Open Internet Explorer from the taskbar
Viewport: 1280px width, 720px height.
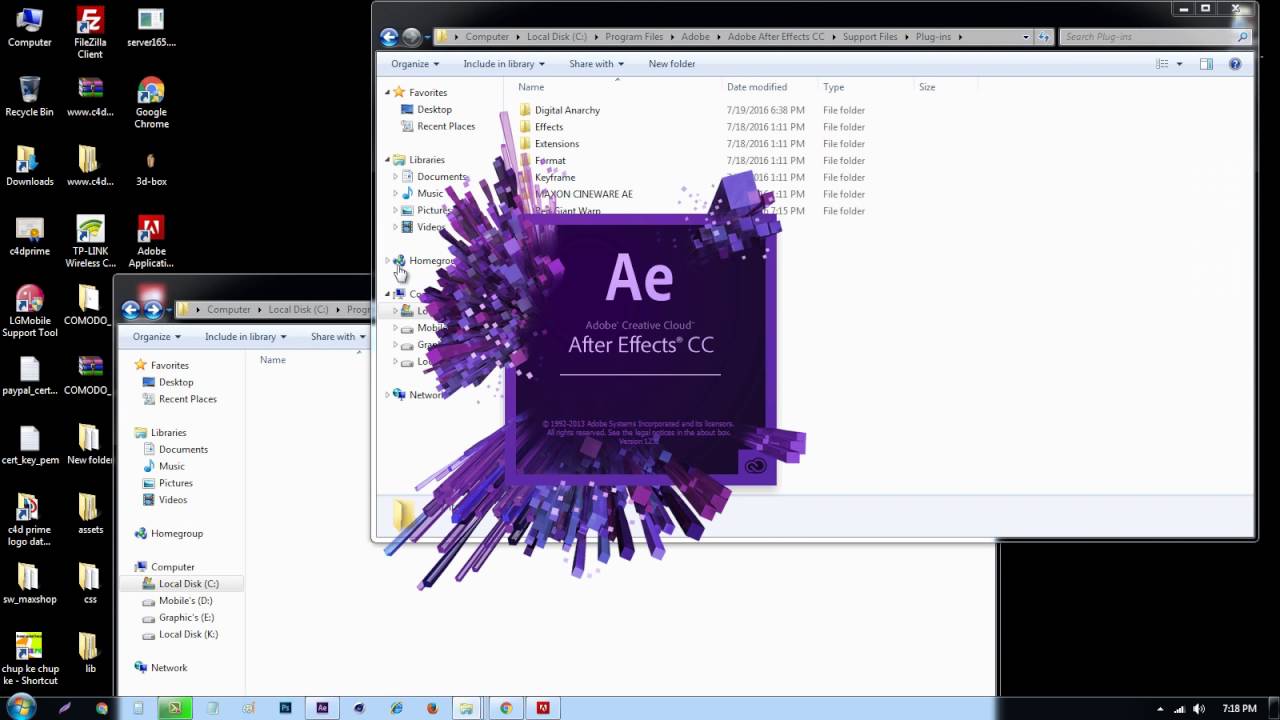[x=396, y=708]
